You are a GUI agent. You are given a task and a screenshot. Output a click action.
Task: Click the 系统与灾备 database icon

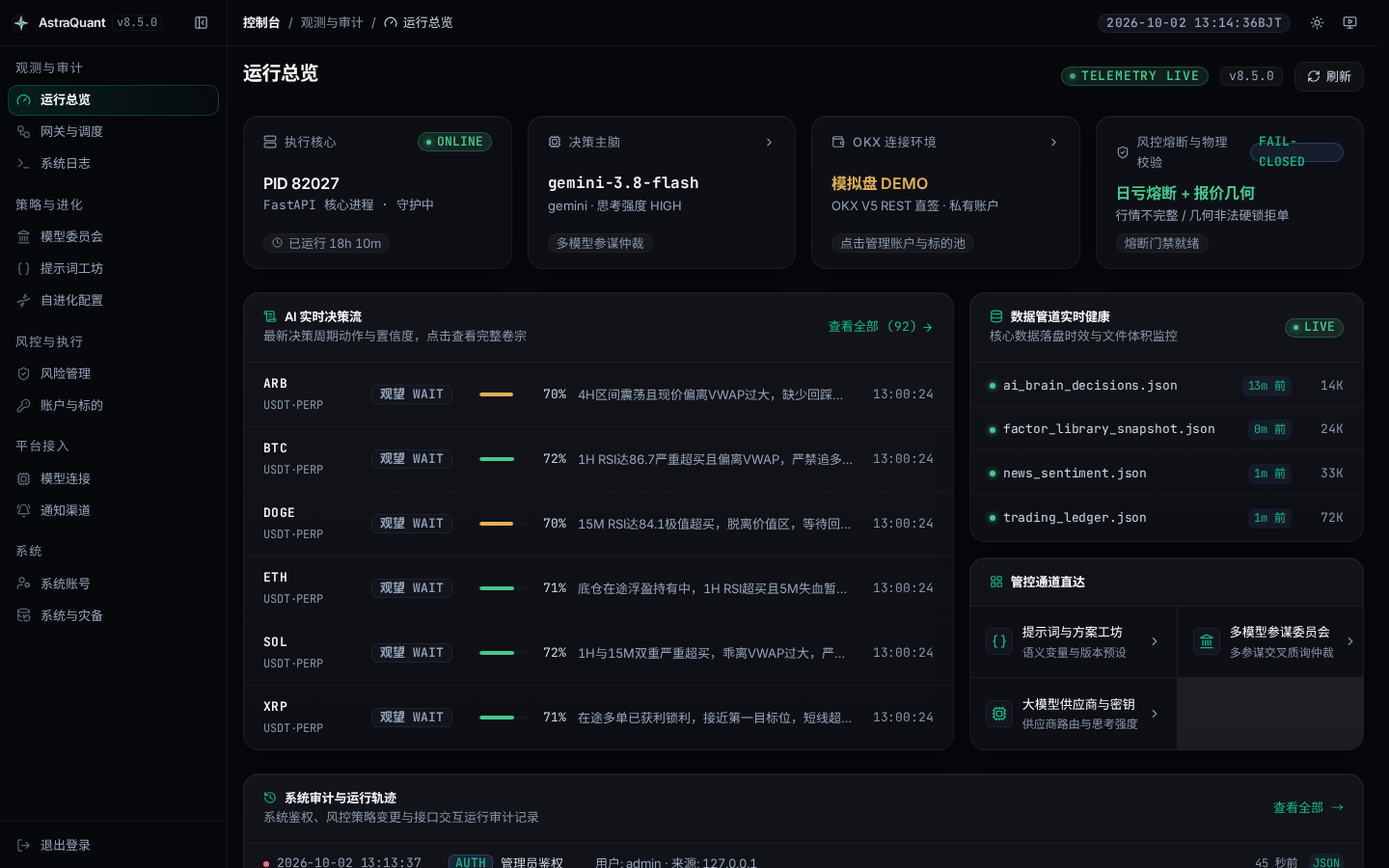[24, 615]
